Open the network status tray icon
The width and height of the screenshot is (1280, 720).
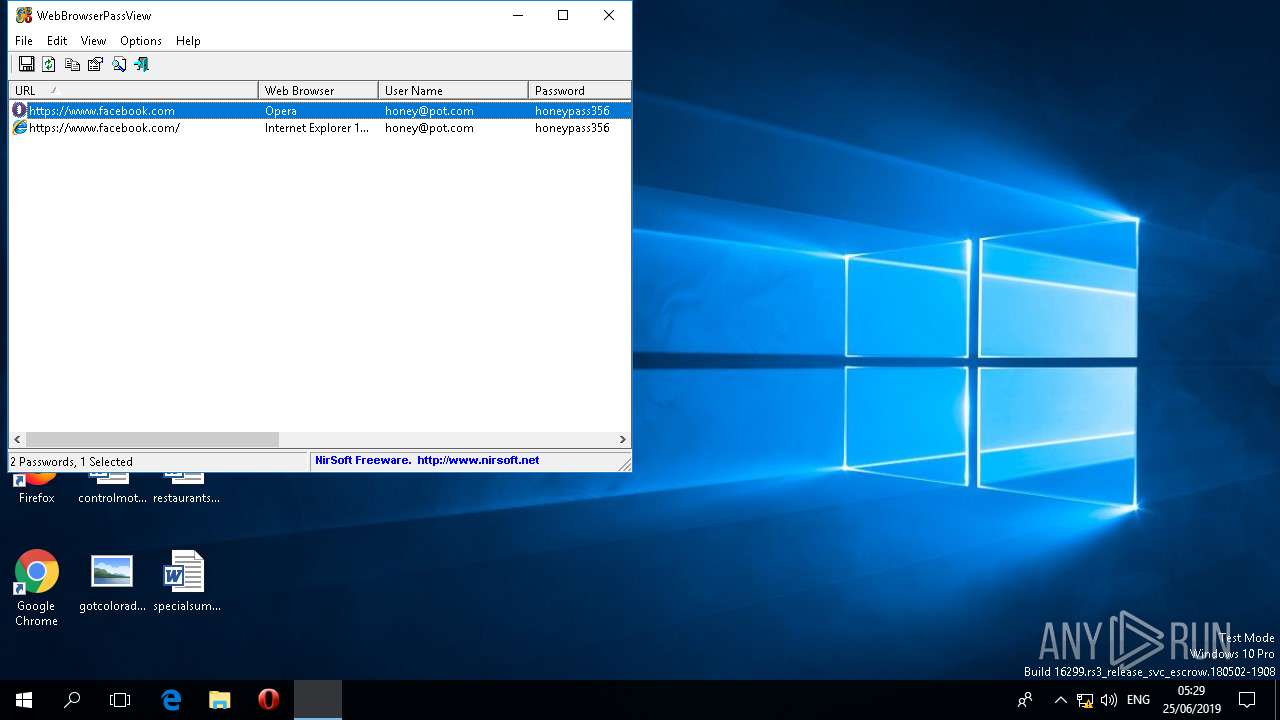1085,700
